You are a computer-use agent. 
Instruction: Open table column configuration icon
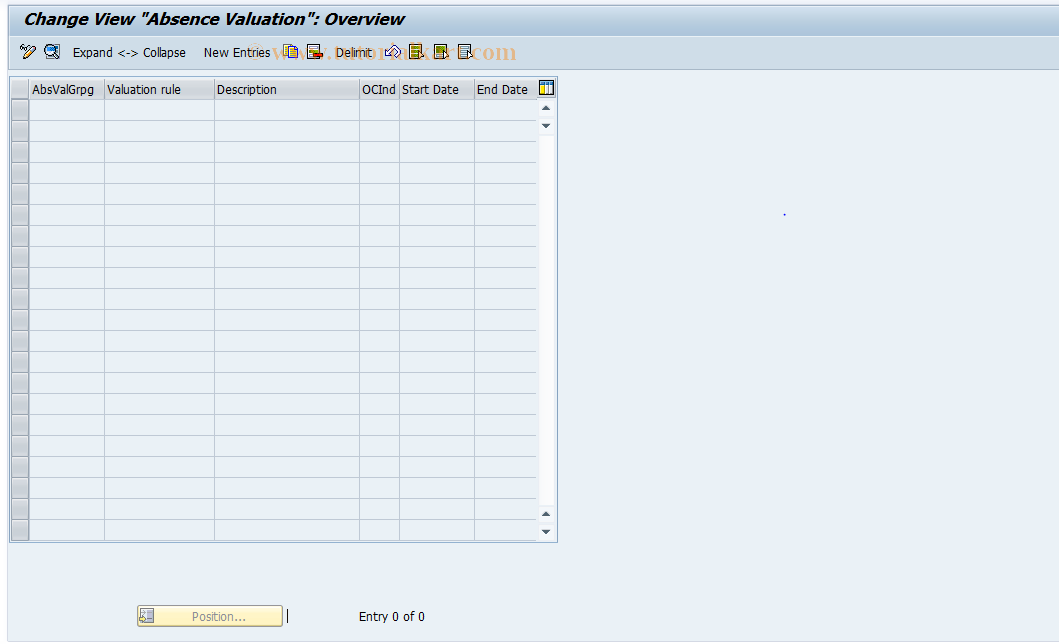click(546, 88)
